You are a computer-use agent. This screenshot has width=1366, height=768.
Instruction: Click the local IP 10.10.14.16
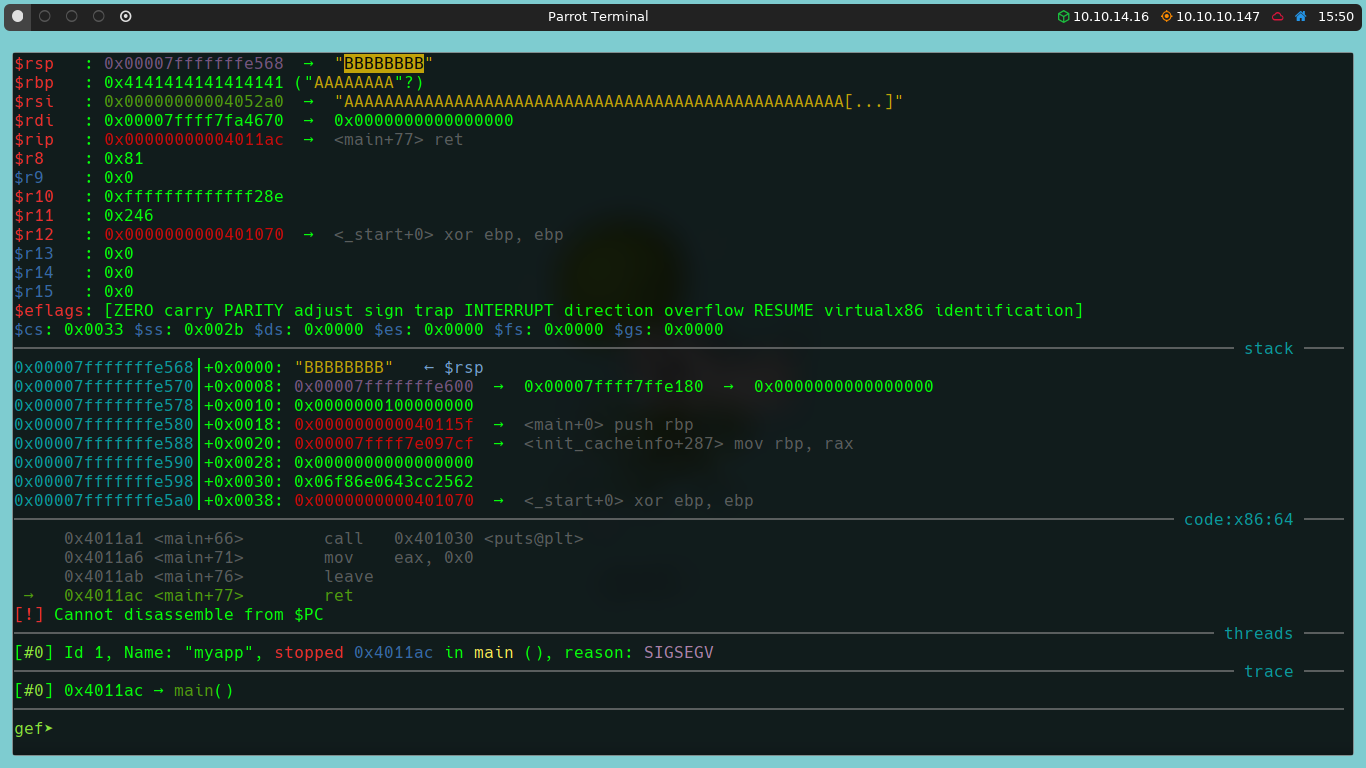pos(1111,16)
